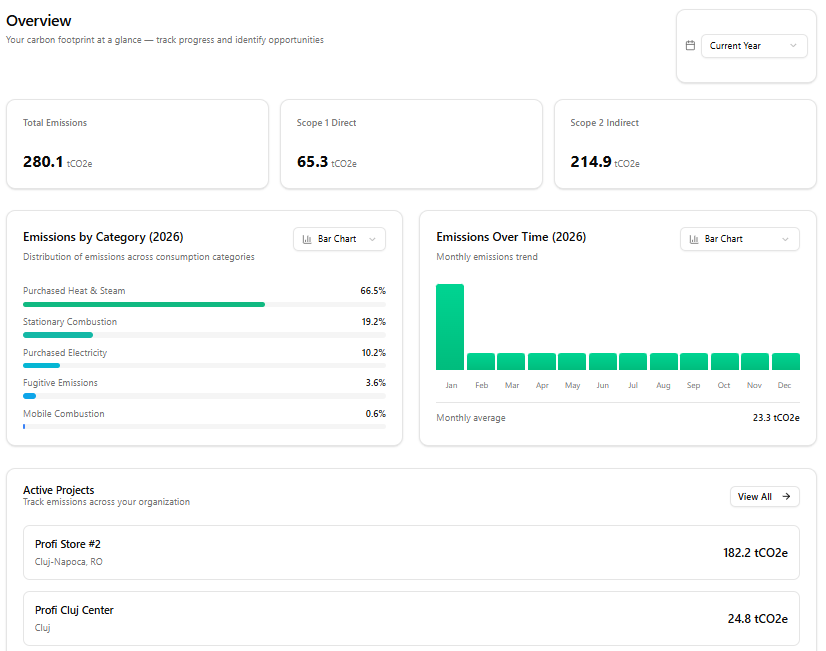826x651 pixels.
Task: Click the September bar in the chart
Action: [694, 362]
